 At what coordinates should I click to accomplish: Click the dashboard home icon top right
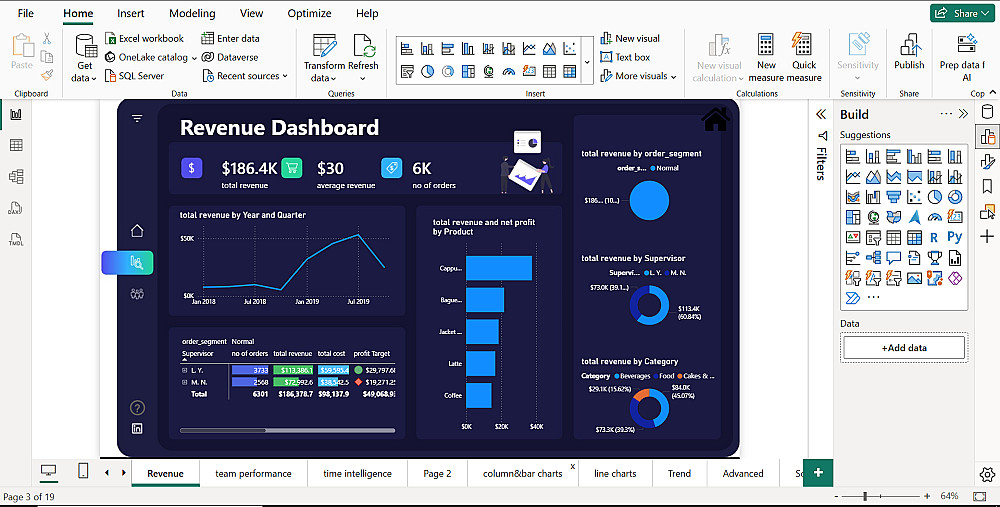715,119
